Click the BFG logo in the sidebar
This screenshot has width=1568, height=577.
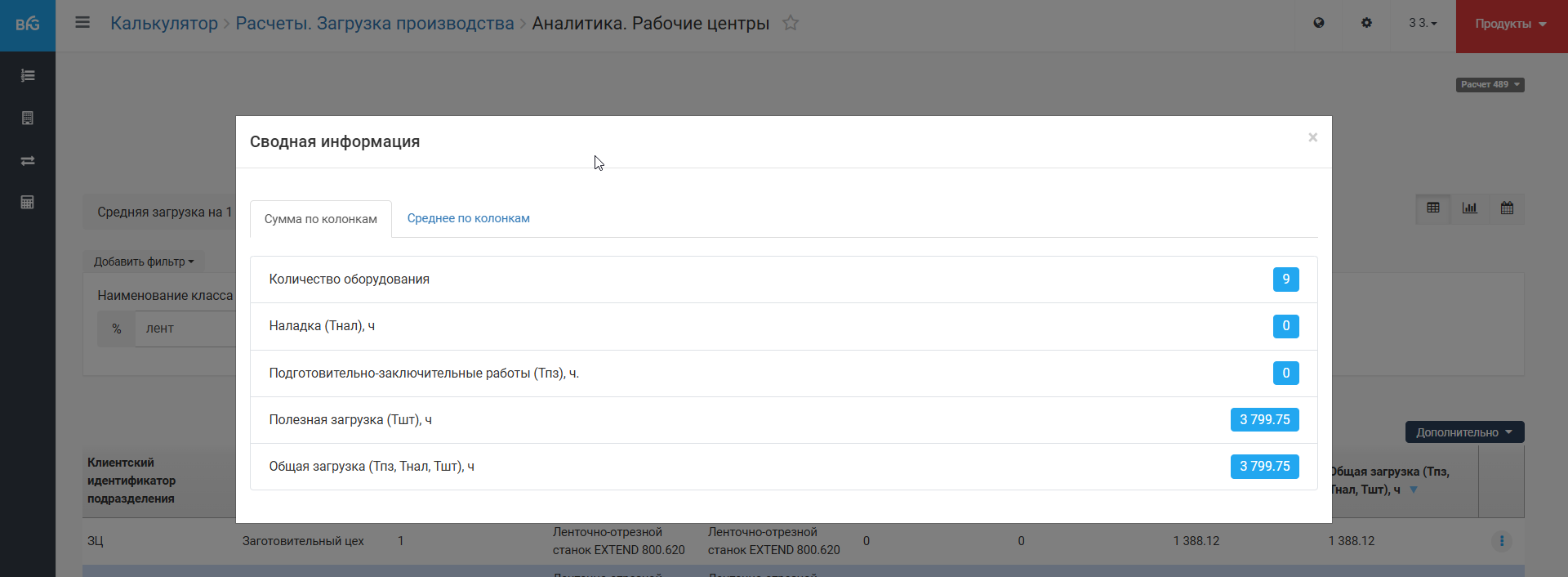pos(28,25)
